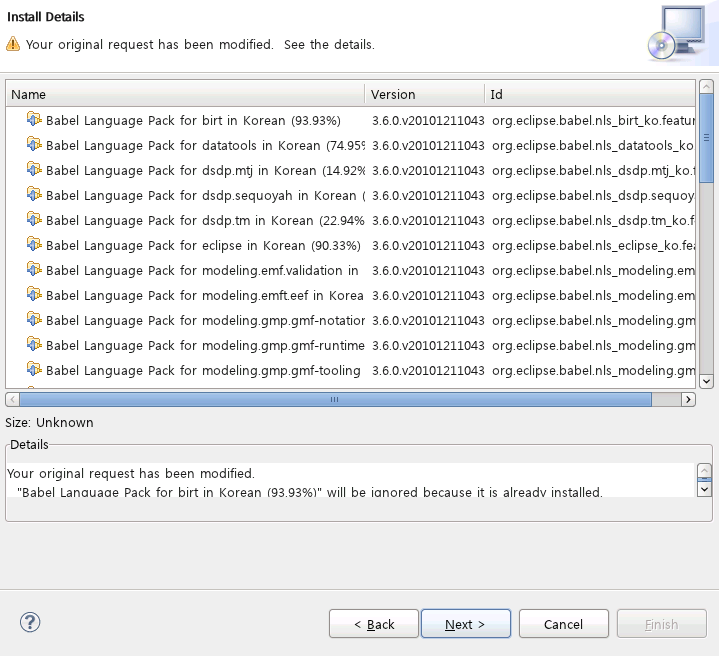The image size is (719, 656).
Task: Click the table's vertical scrollbar up arrow
Action: coord(706,87)
